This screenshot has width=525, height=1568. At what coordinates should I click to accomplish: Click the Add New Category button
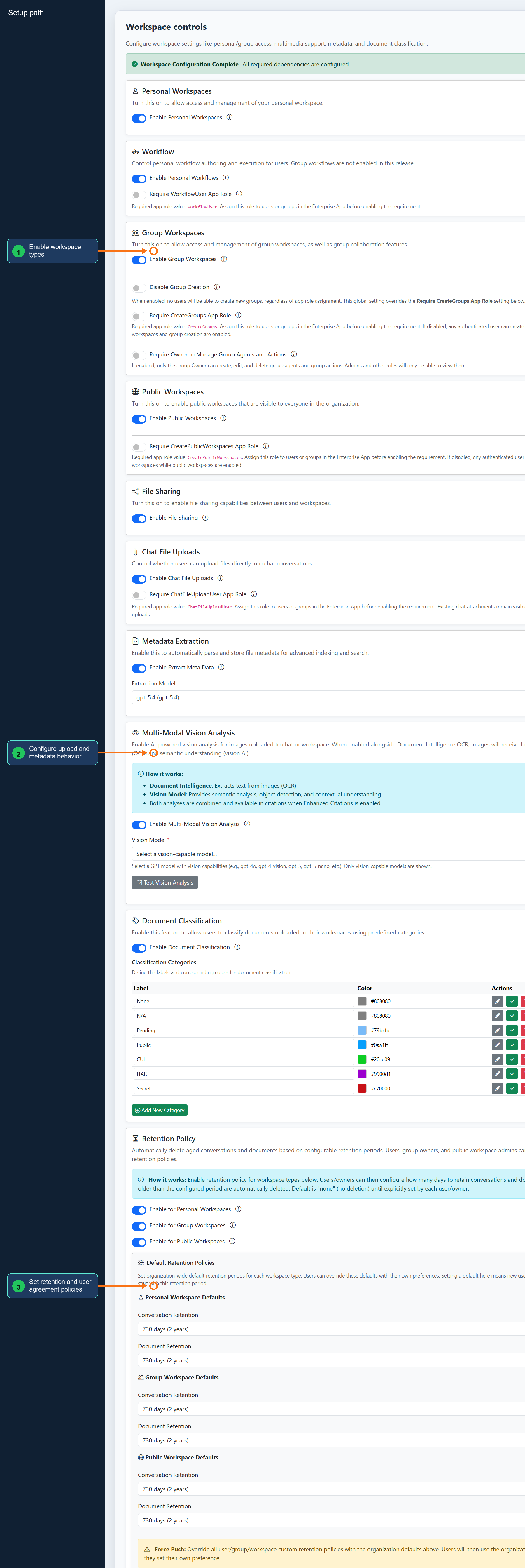click(159, 1110)
